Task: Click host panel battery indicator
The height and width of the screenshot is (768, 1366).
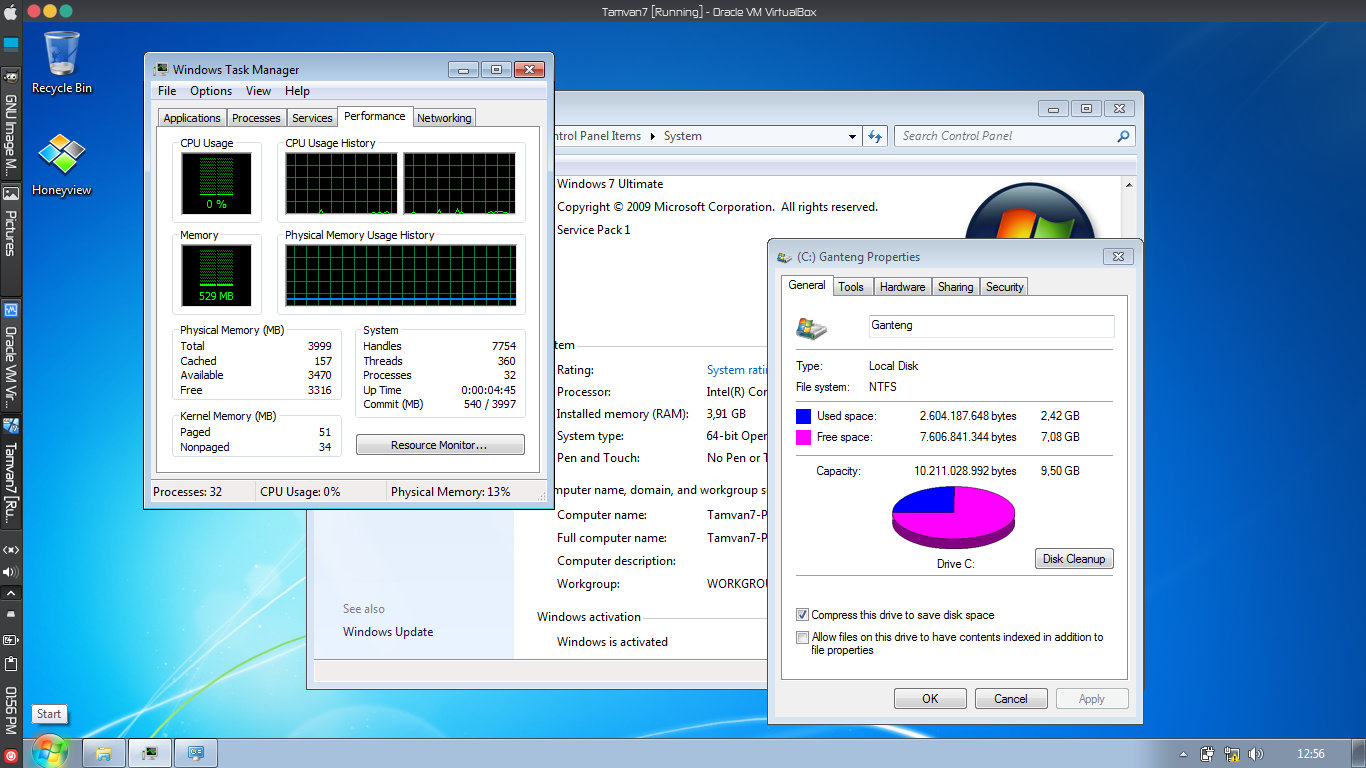Action: coord(11,639)
